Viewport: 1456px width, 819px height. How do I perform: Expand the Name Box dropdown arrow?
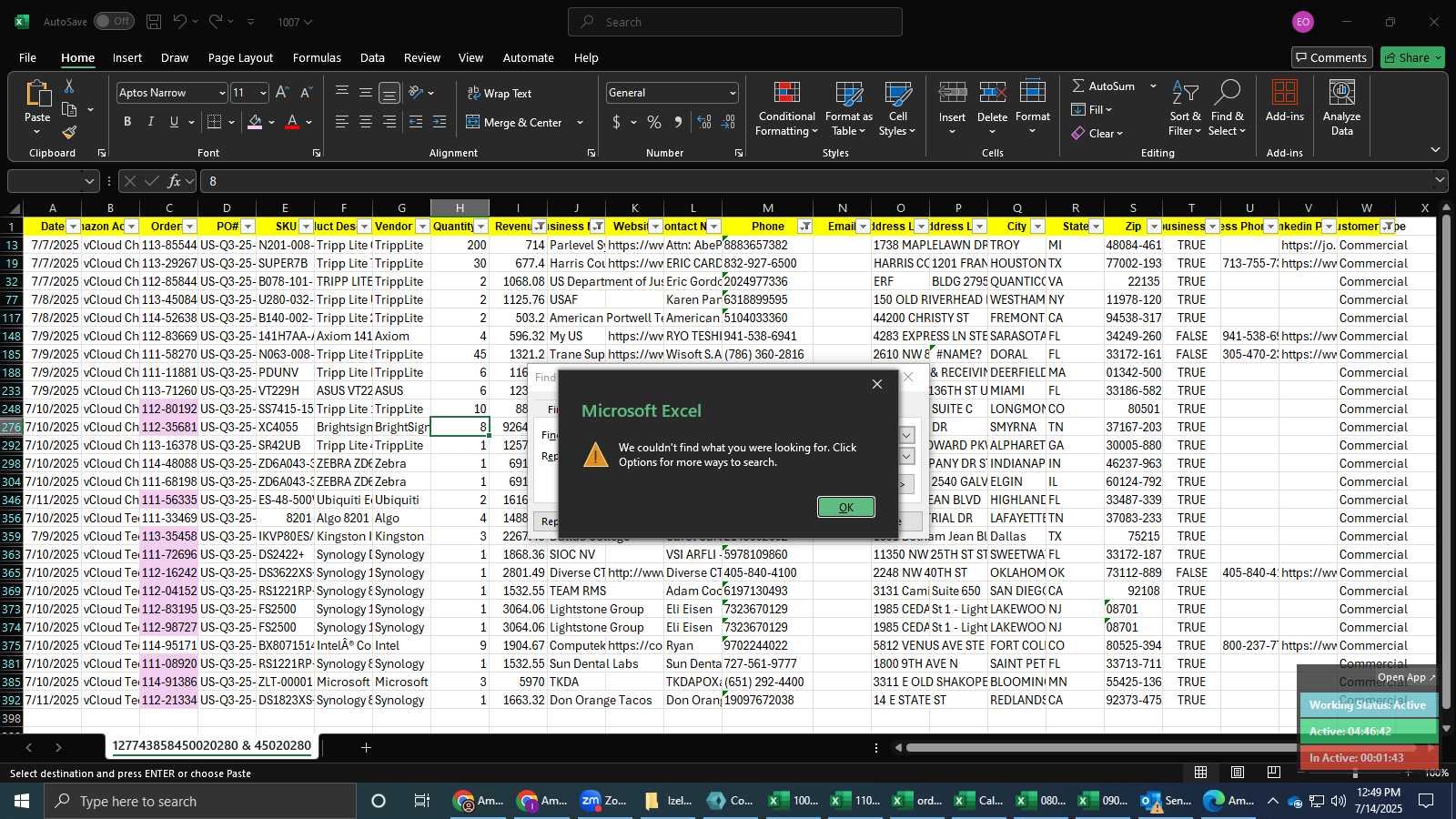tap(89, 181)
